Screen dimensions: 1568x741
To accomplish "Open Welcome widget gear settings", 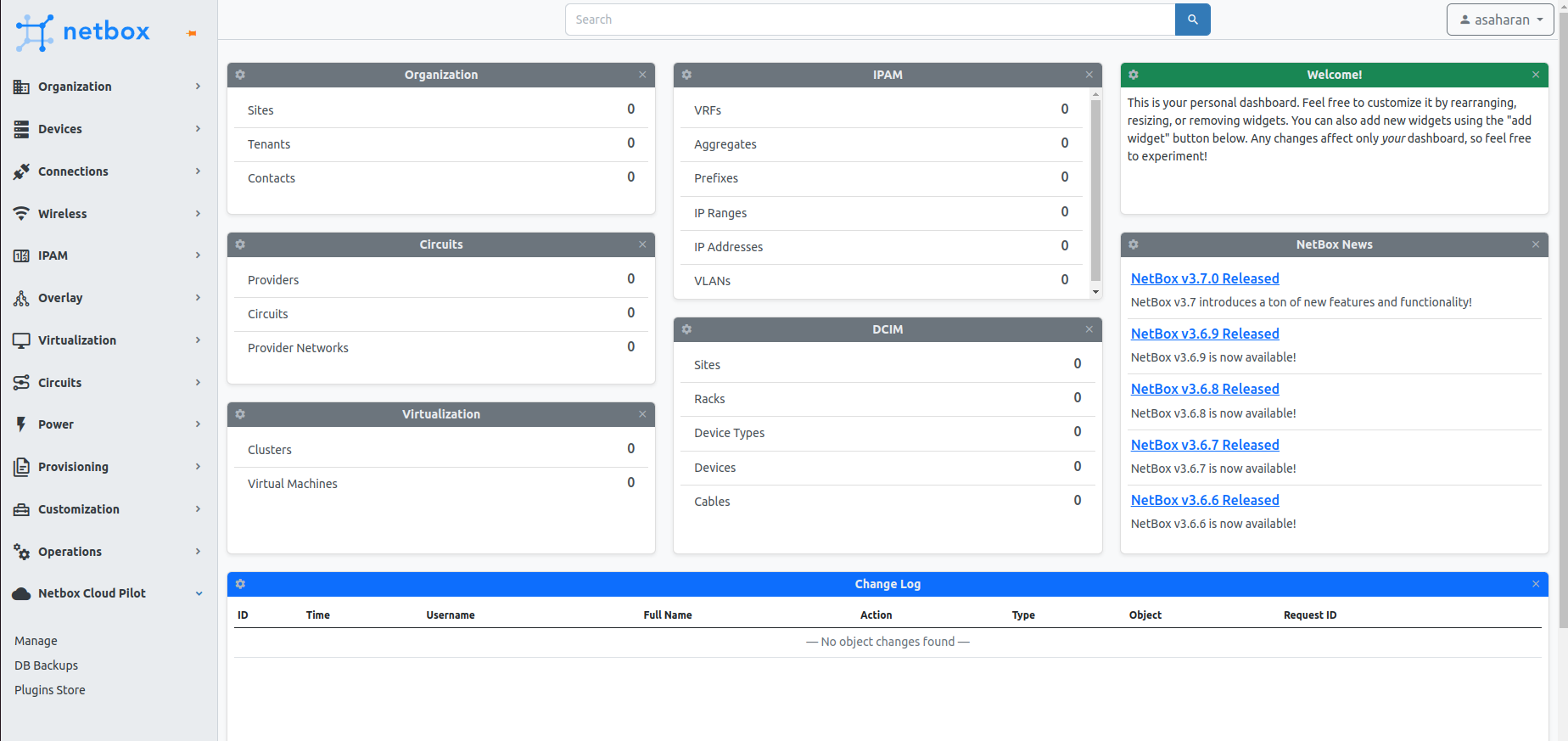I will click(x=1134, y=75).
